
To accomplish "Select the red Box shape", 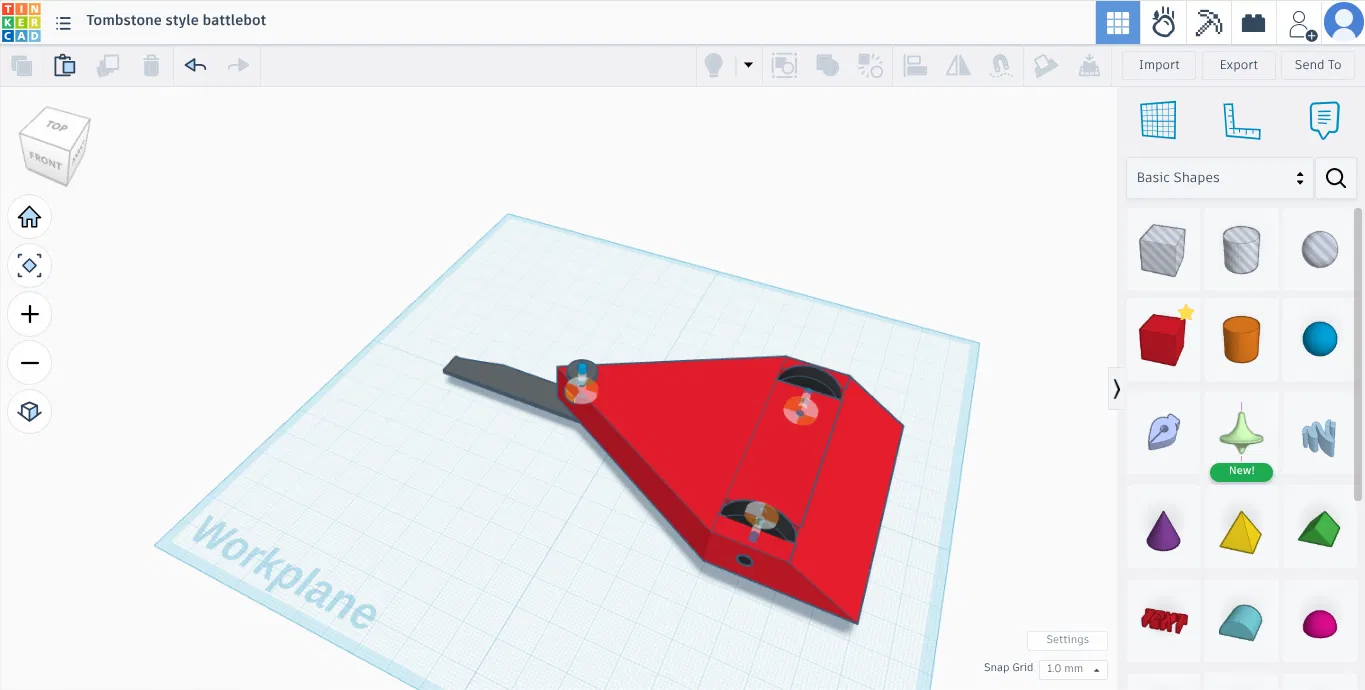I will click(1163, 338).
